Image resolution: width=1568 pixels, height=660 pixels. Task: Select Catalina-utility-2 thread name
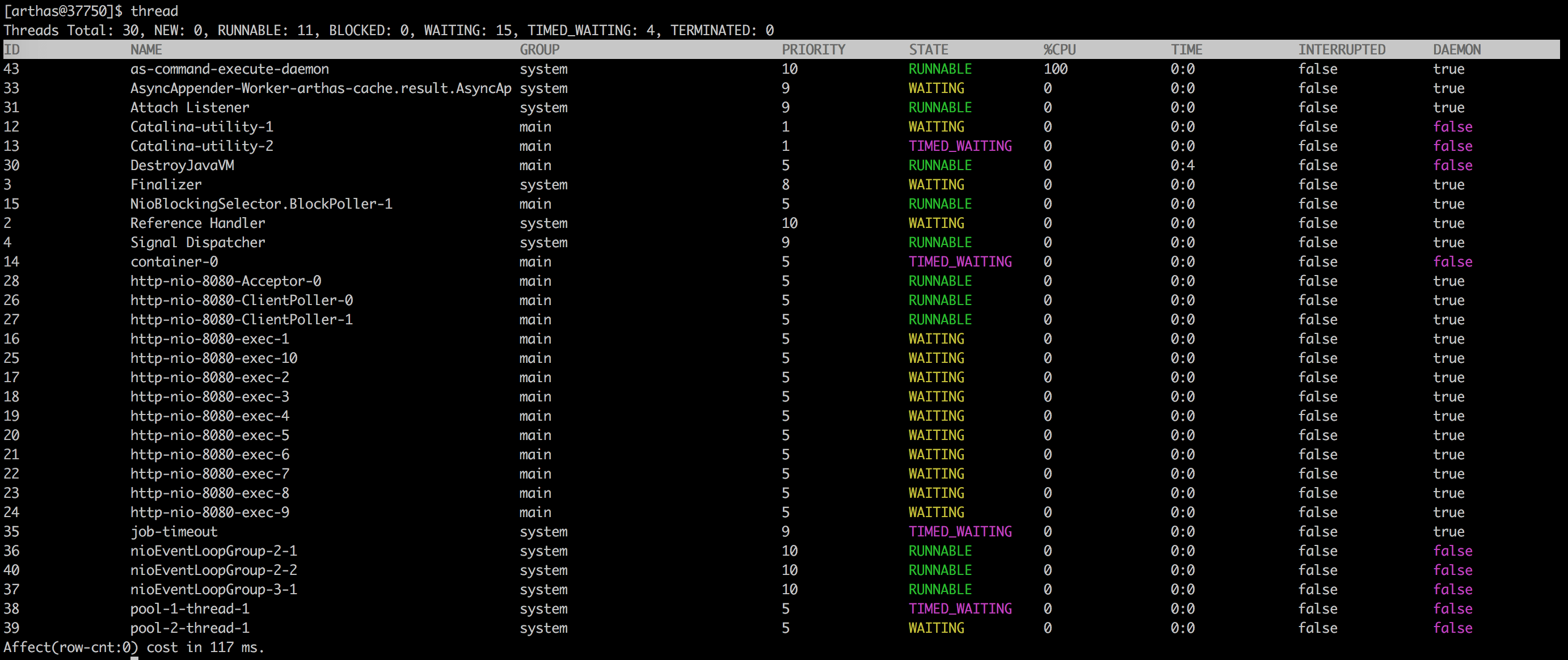[x=201, y=146]
